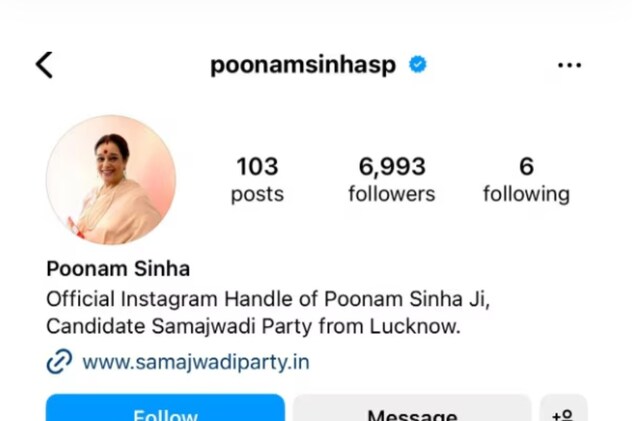View the 6,993 followers list
Screen dimensions: 632x421
[x=392, y=180]
